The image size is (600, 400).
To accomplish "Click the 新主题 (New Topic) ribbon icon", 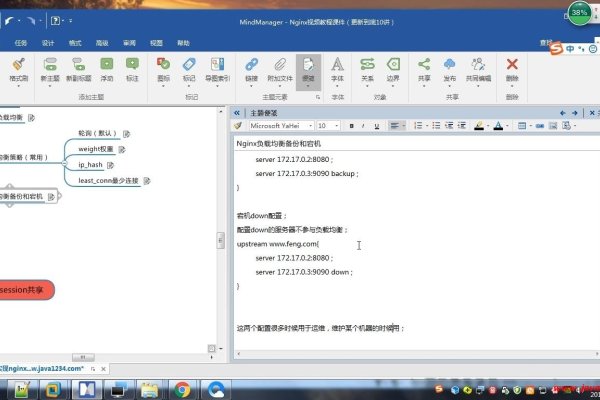I will tap(50, 66).
